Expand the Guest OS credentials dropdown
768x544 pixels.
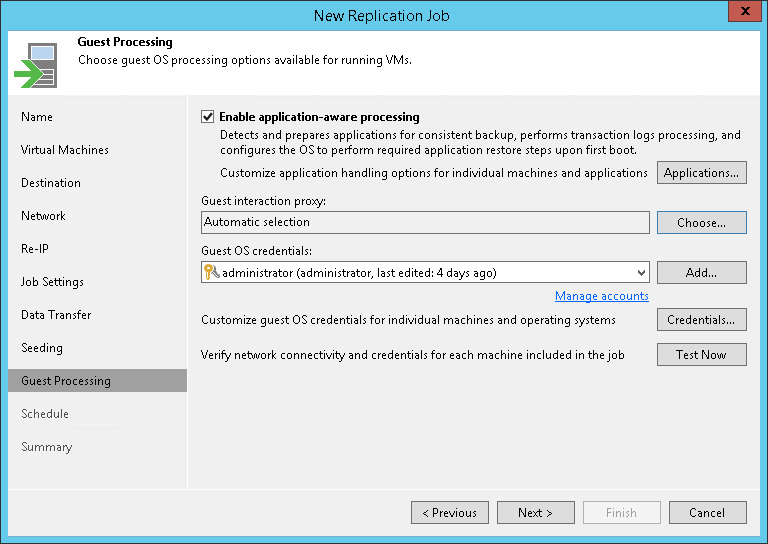(641, 272)
